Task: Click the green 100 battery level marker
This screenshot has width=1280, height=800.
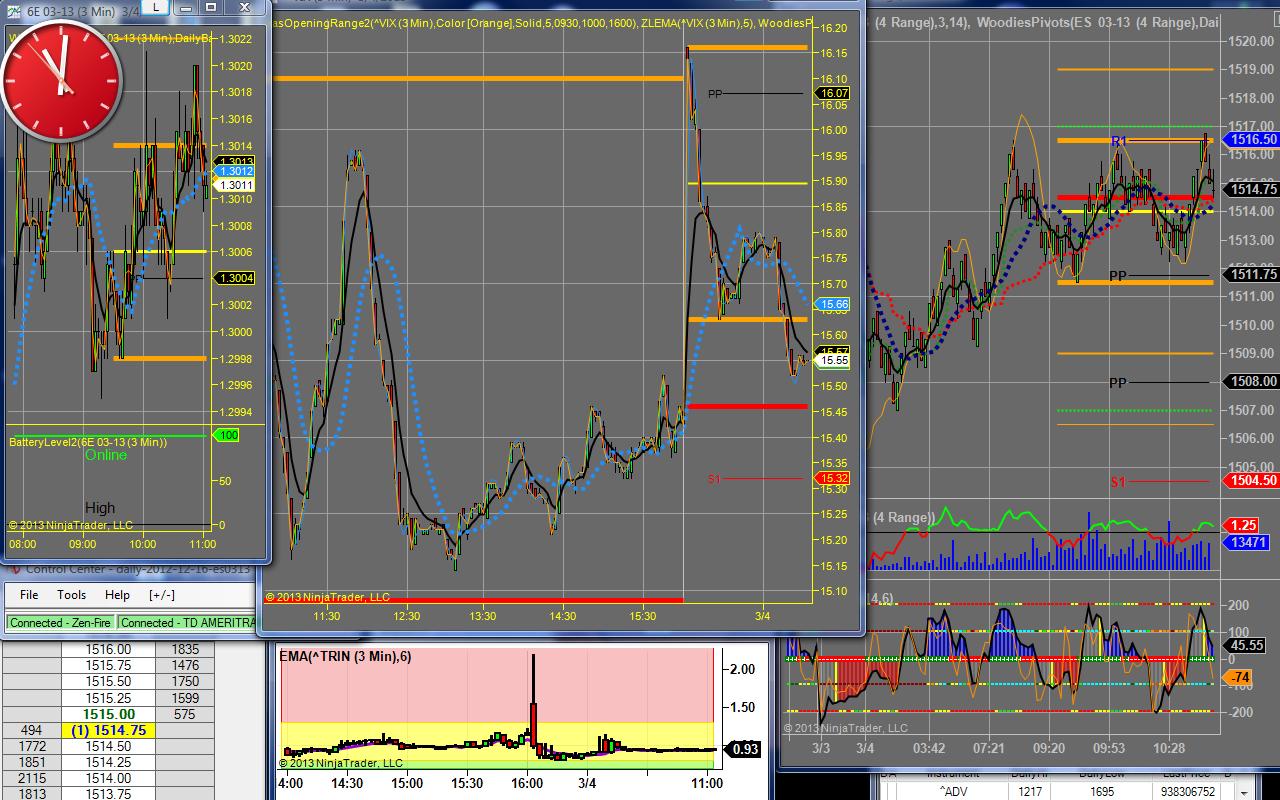Action: [x=227, y=435]
